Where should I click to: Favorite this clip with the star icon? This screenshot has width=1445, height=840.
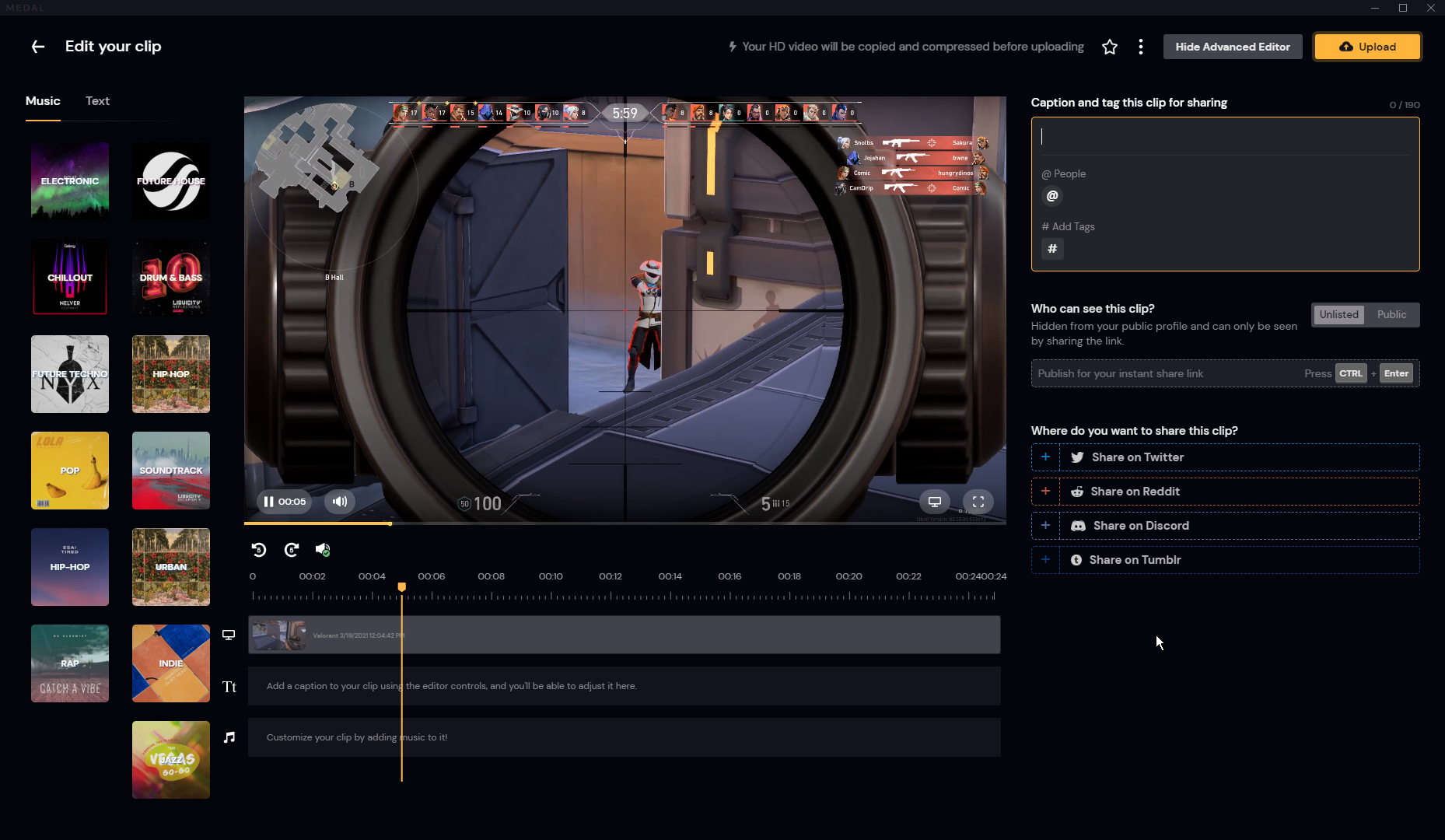[1110, 47]
